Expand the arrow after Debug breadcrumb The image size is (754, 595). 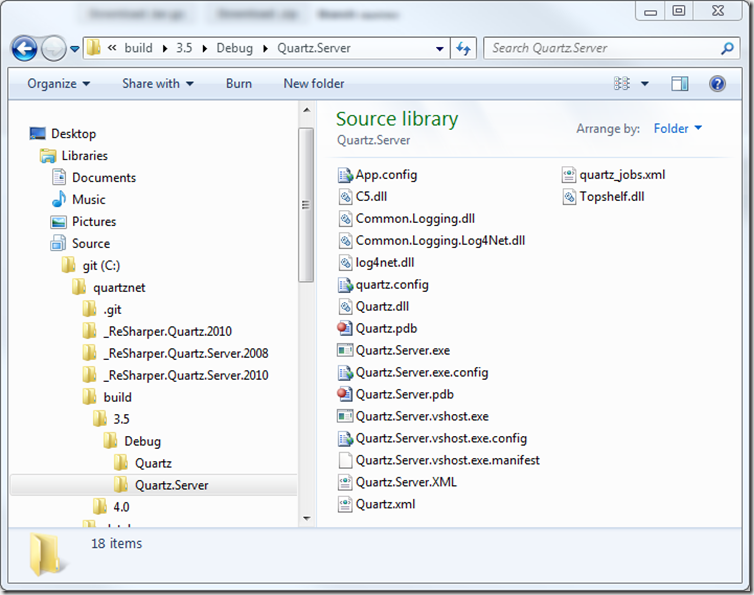265,49
